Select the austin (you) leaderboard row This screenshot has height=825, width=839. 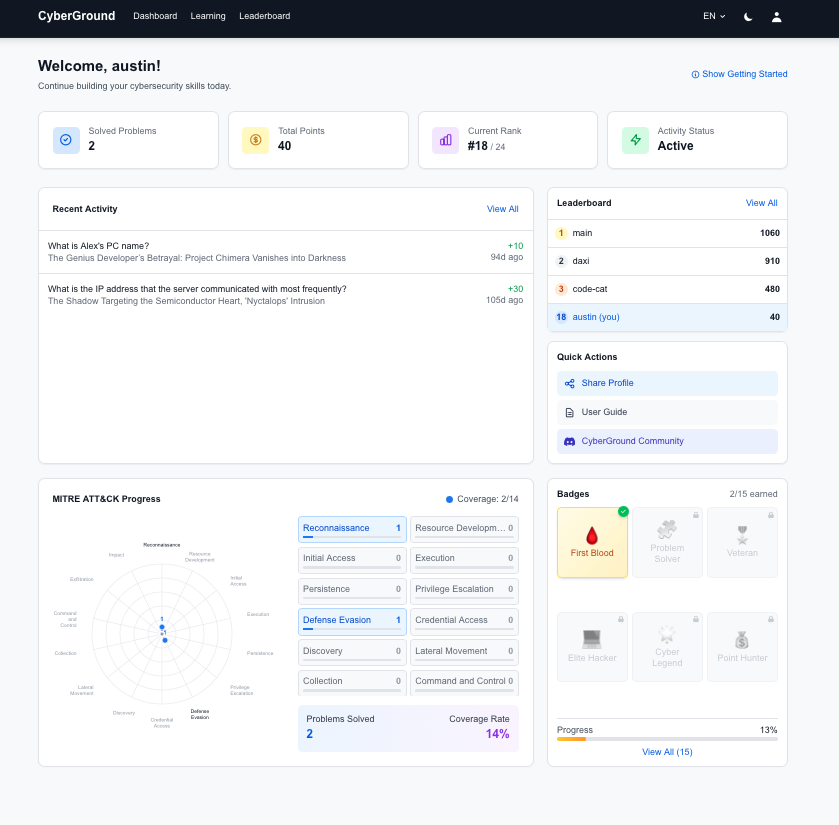(667, 317)
